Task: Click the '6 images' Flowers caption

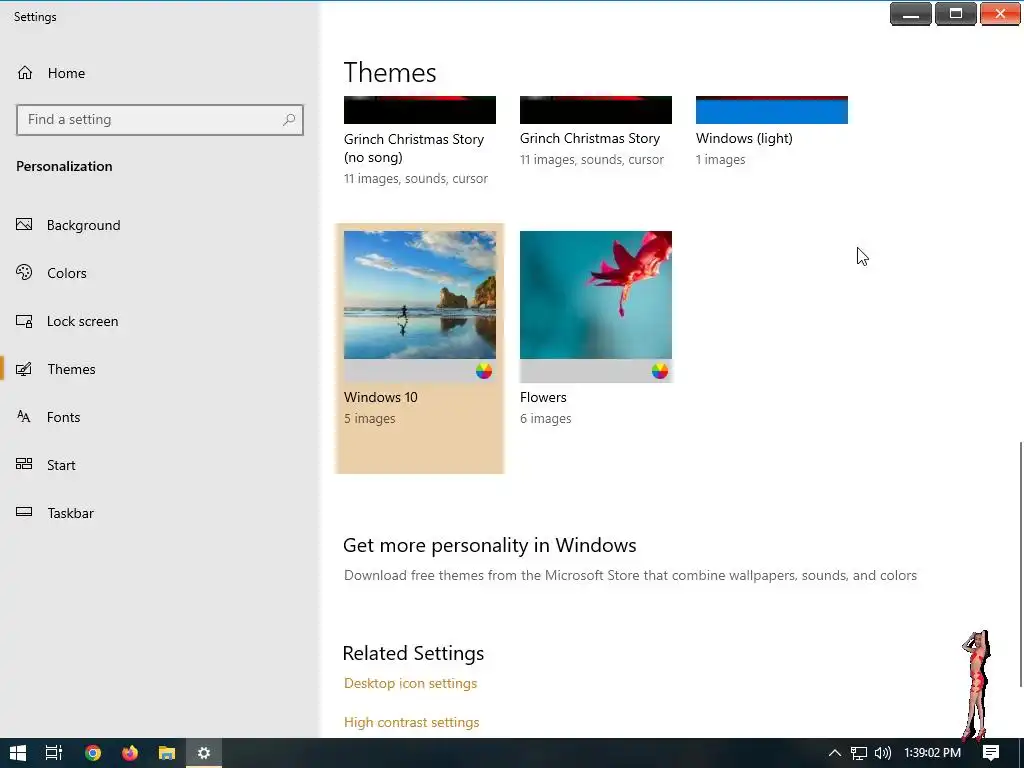Action: 545,419
